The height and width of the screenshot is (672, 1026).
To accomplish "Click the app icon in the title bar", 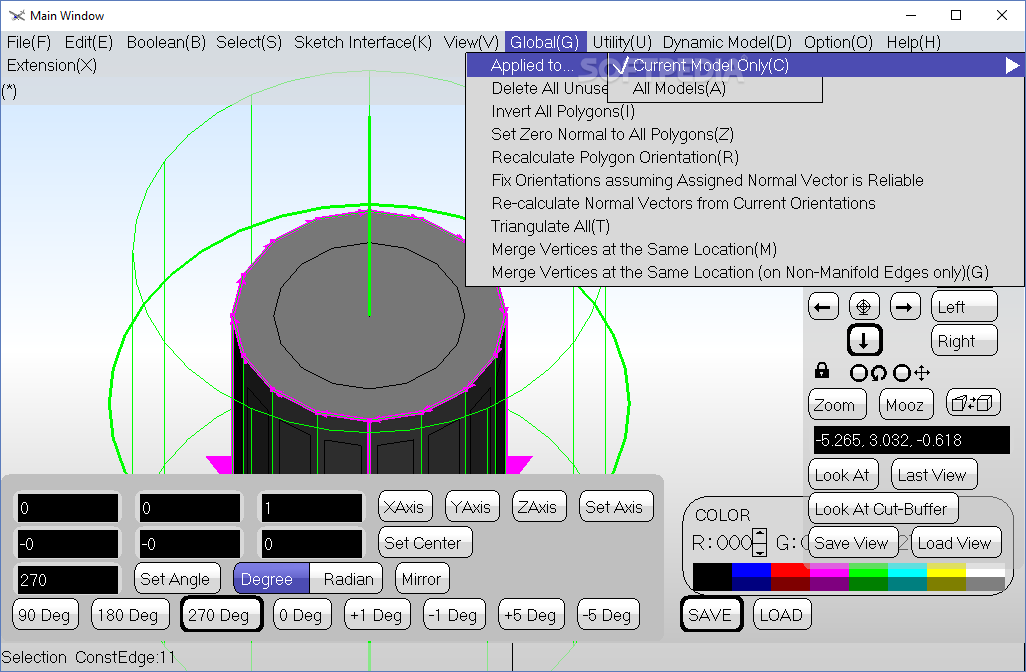I will coord(16,15).
